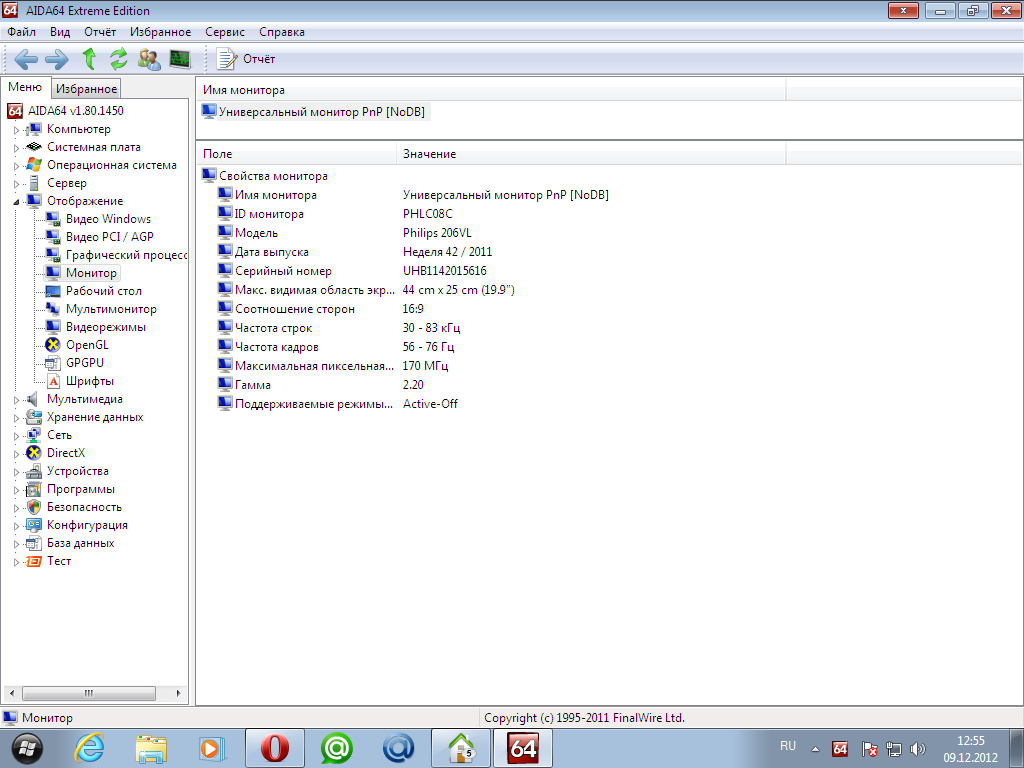Select AIDA64 v1.80.1450 root tree item
The height and width of the screenshot is (768, 1024).
[75, 111]
